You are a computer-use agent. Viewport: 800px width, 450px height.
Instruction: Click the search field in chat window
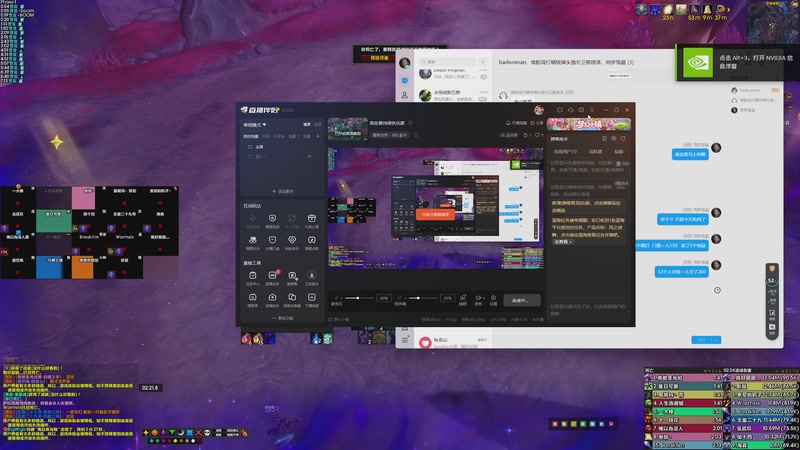[x=447, y=62]
